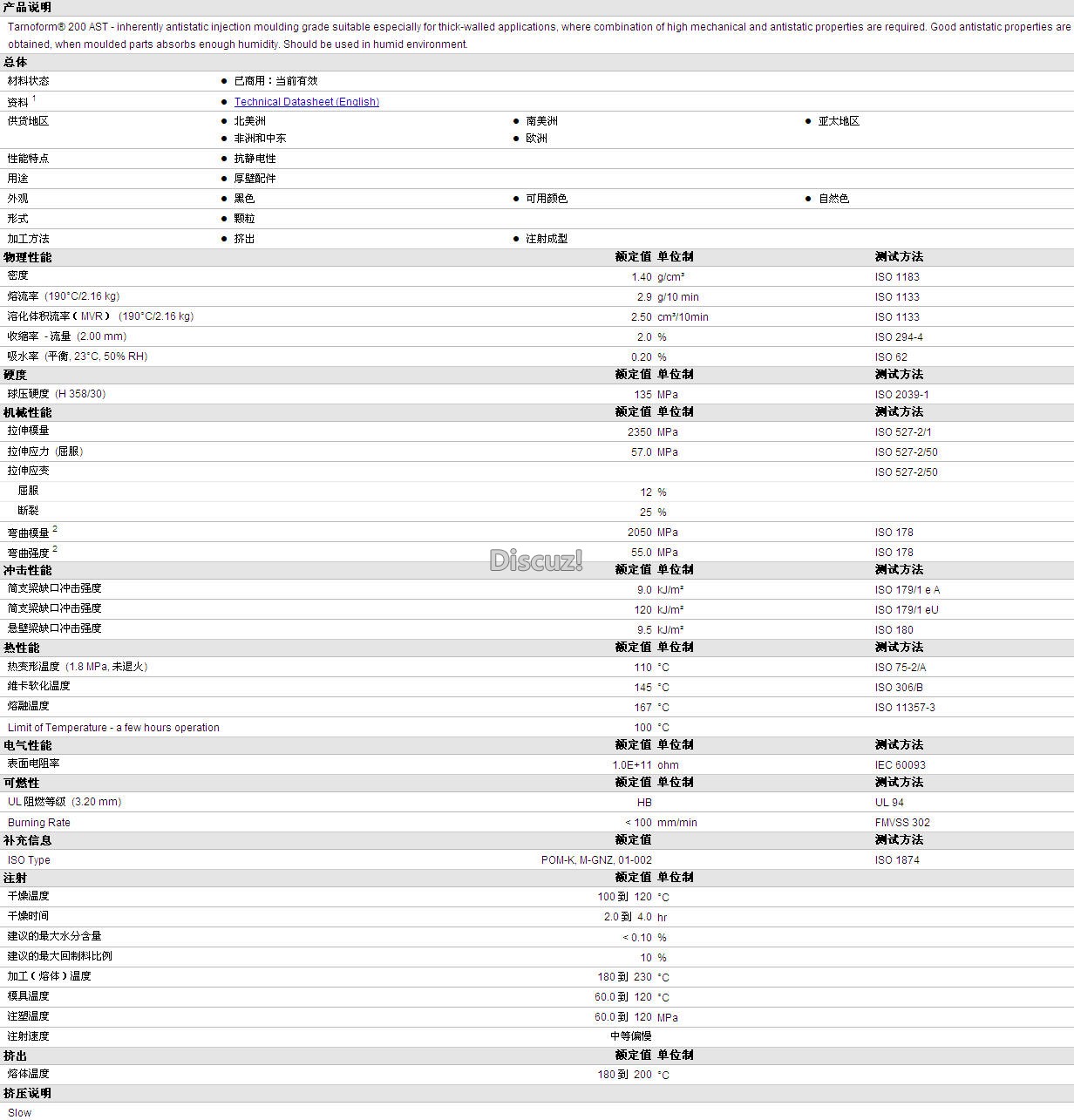Viewport: 1074px width, 1120px height.
Task: Click ISO 62 water absorption method
Action: (891, 357)
